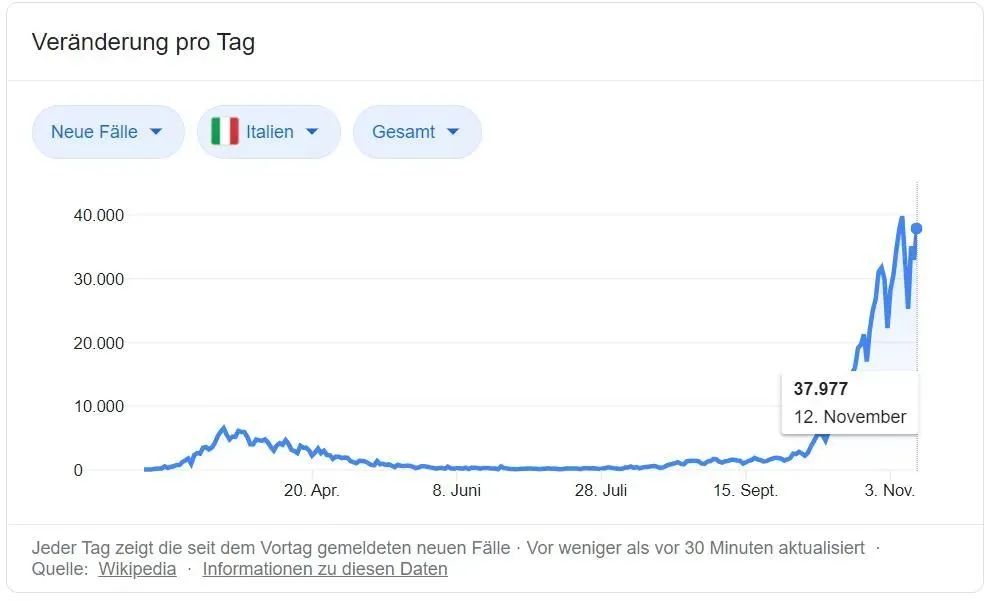Screen dimensions: 993x601
Task: Click arrow beside Gesamt
Action: click(x=453, y=132)
